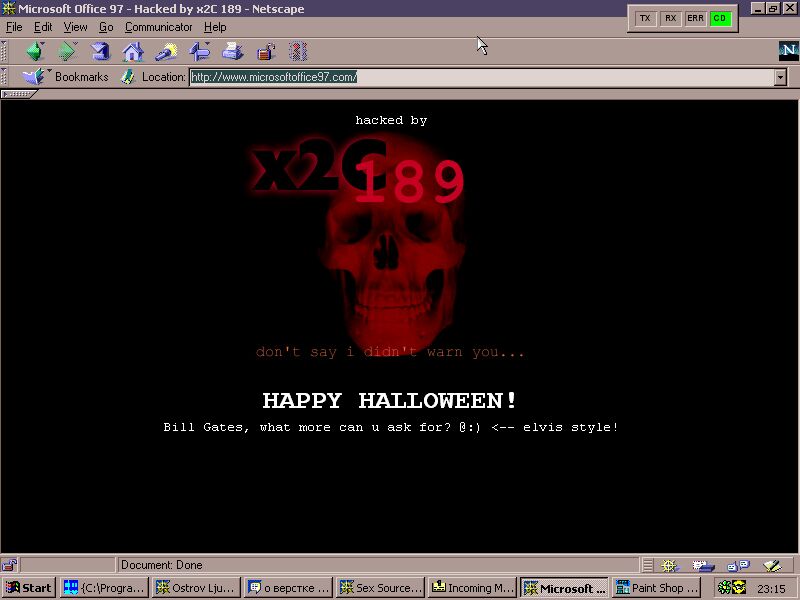The width and height of the screenshot is (800, 600).
Task: Click the red skull image
Action: [393, 245]
